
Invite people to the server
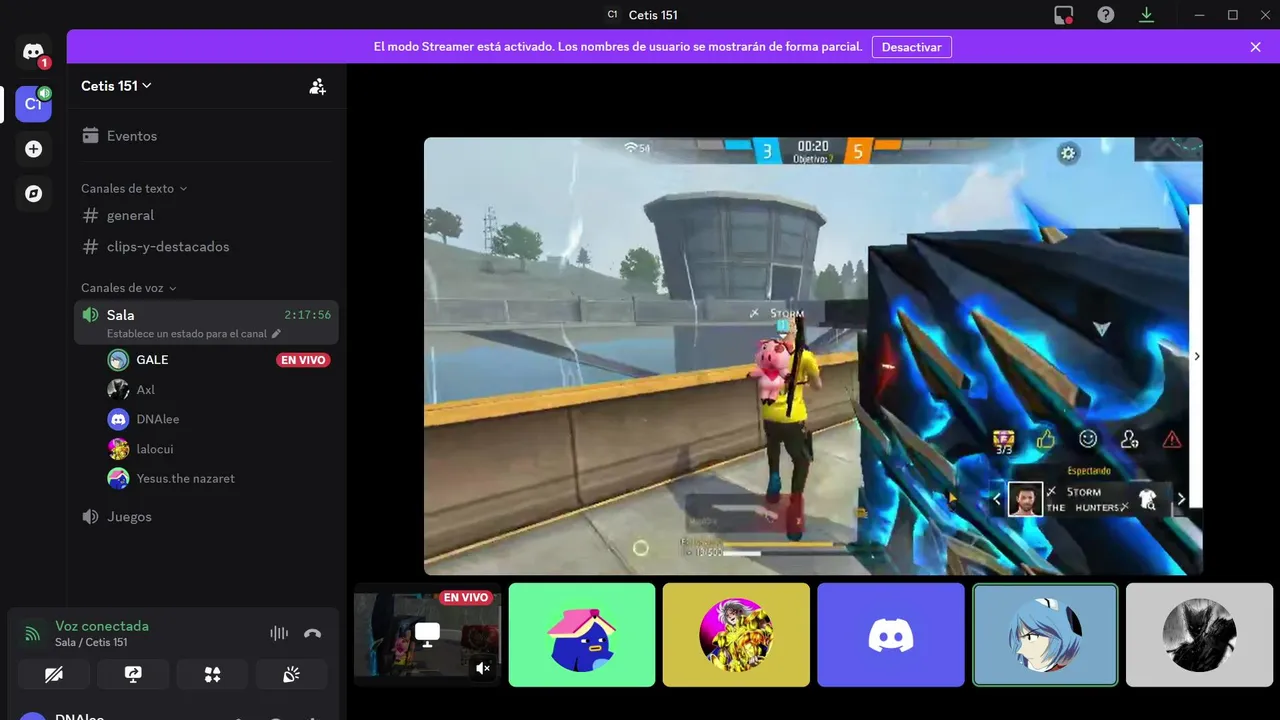[317, 86]
